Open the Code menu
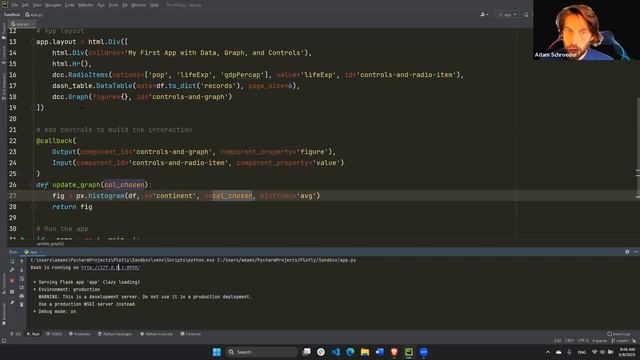 (x=70, y=5)
